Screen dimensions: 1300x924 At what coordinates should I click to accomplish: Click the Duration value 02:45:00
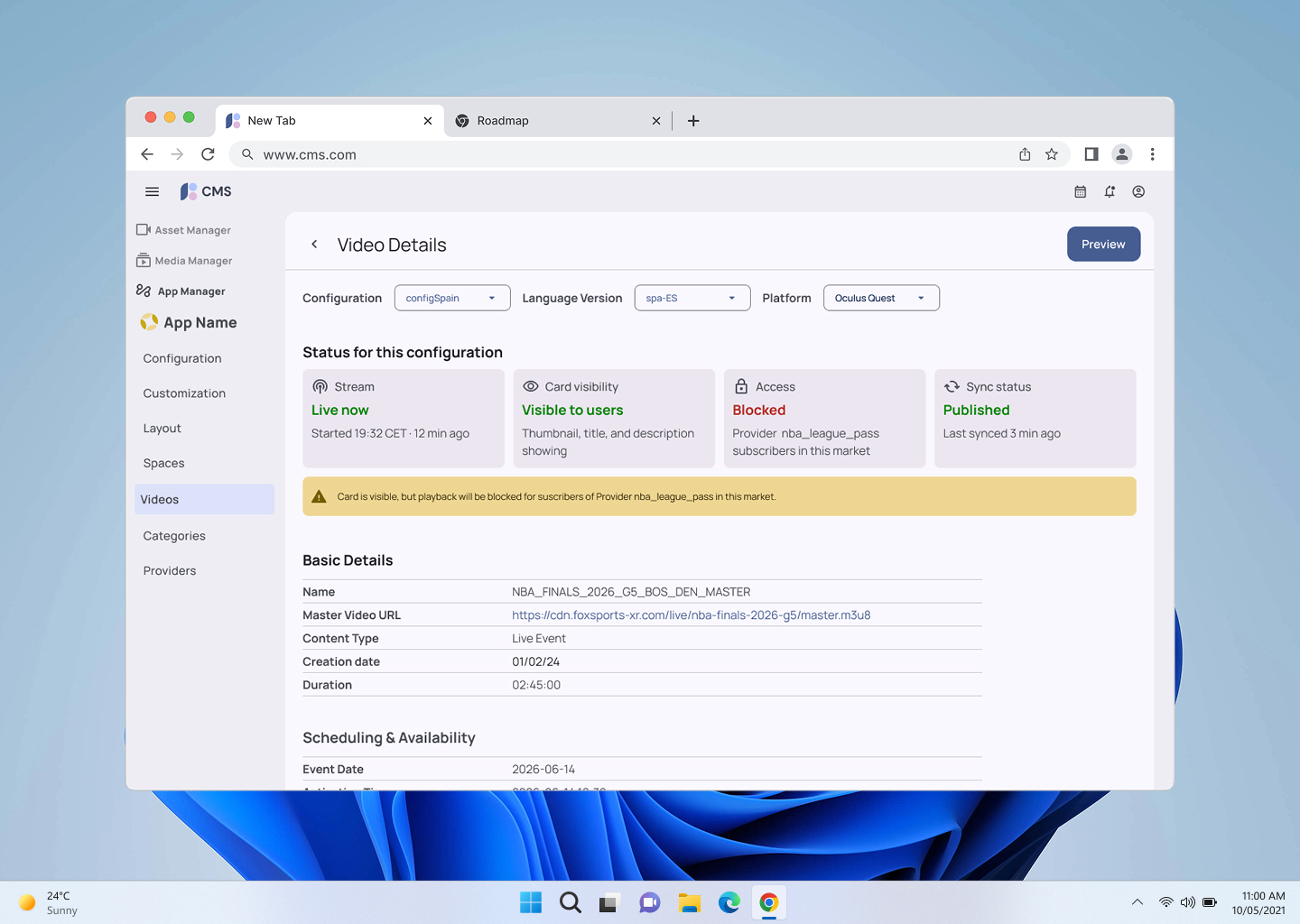[x=536, y=686]
